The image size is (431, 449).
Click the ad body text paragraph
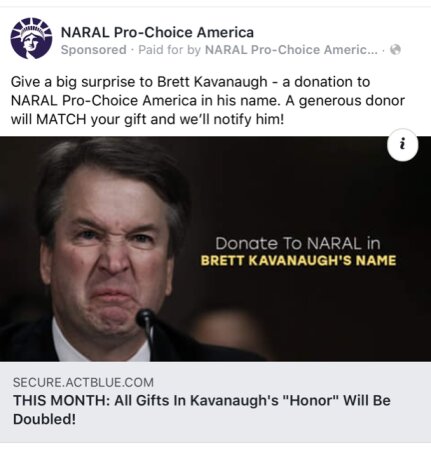(x=208, y=100)
